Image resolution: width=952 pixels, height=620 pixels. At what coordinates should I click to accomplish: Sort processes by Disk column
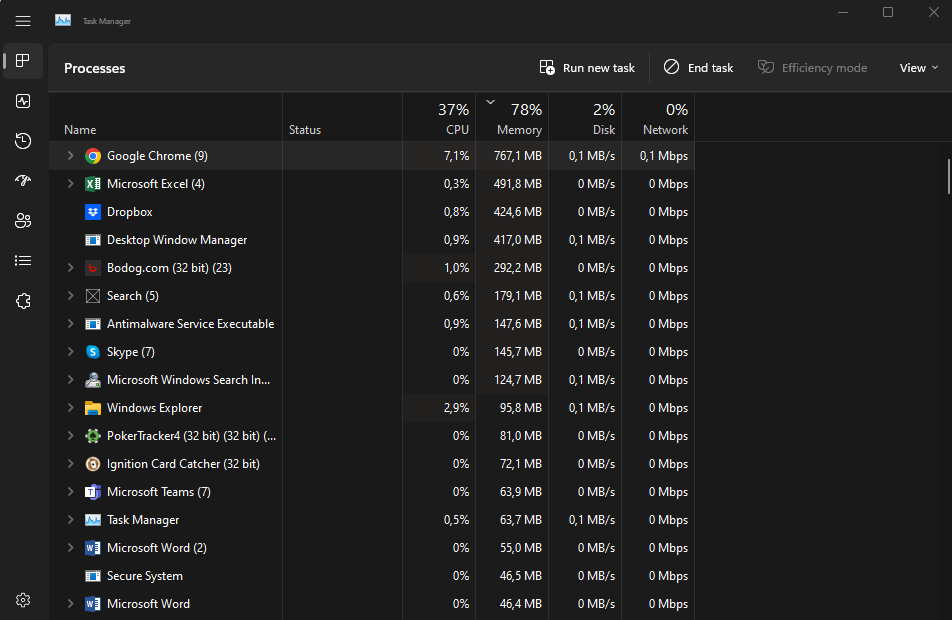click(585, 117)
